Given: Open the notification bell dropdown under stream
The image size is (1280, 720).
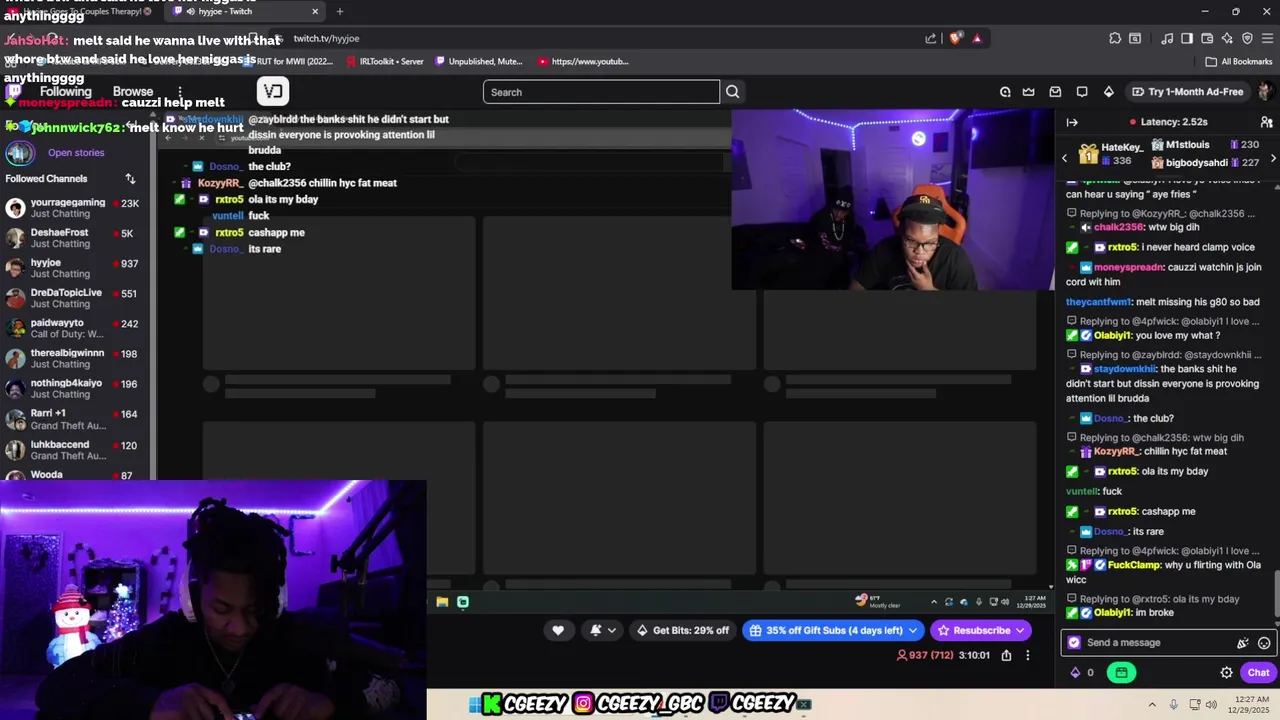Looking at the screenshot, I should [603, 630].
